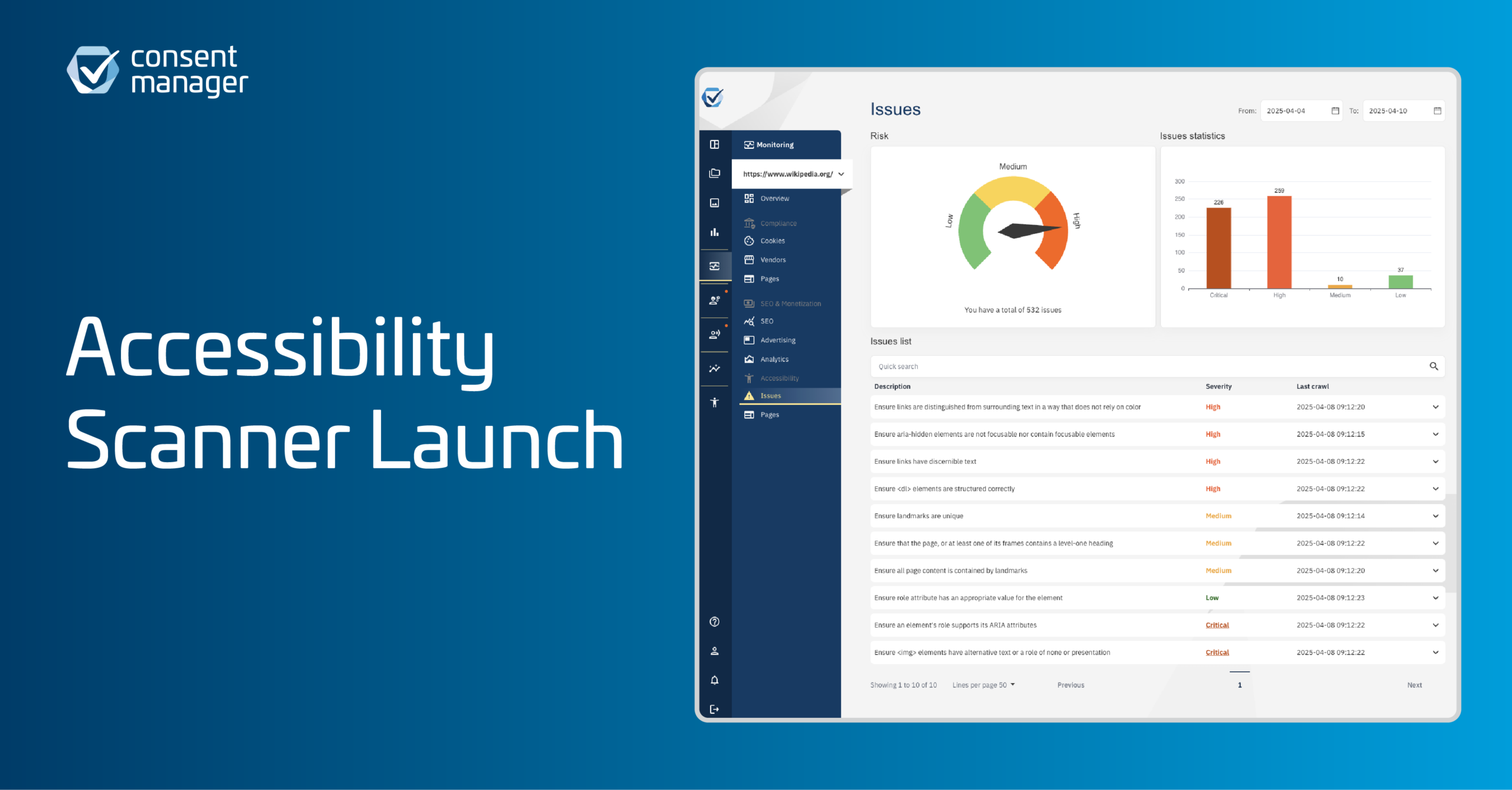Open the Analytics menu item
The image size is (1512, 790).
766,359
